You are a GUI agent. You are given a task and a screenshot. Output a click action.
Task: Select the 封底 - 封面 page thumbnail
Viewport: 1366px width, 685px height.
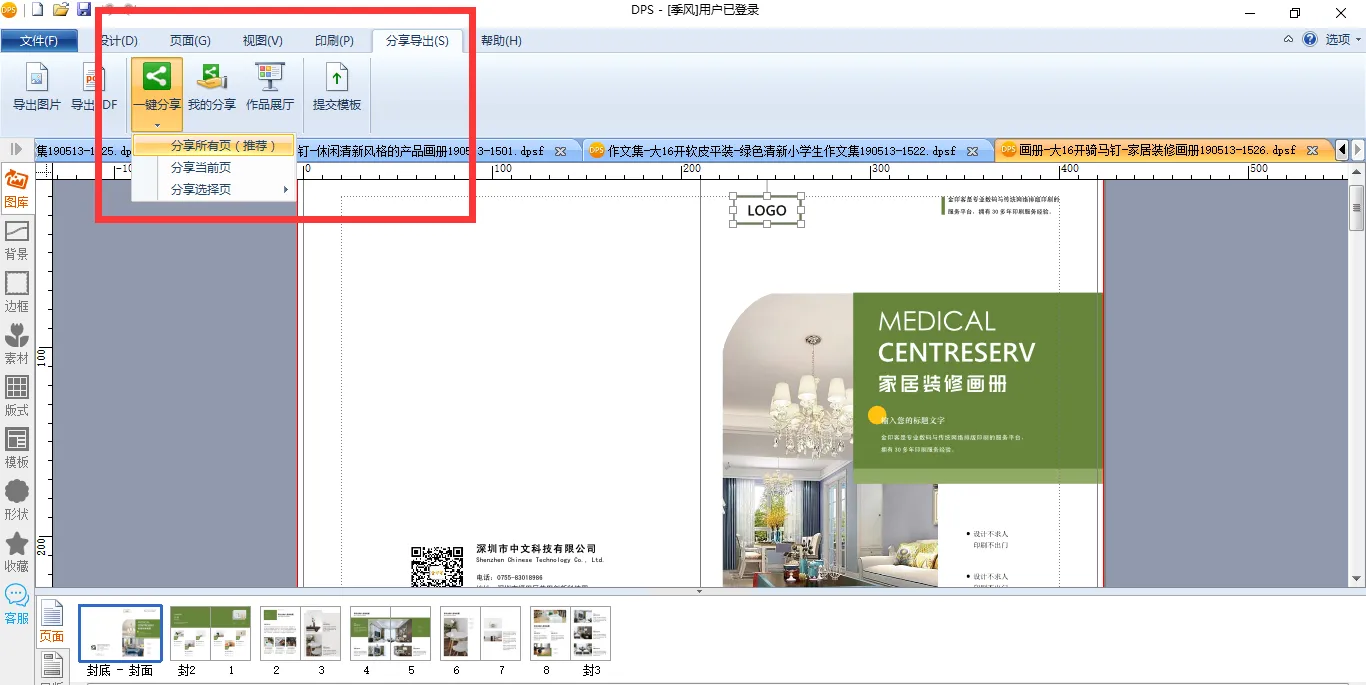click(x=120, y=633)
